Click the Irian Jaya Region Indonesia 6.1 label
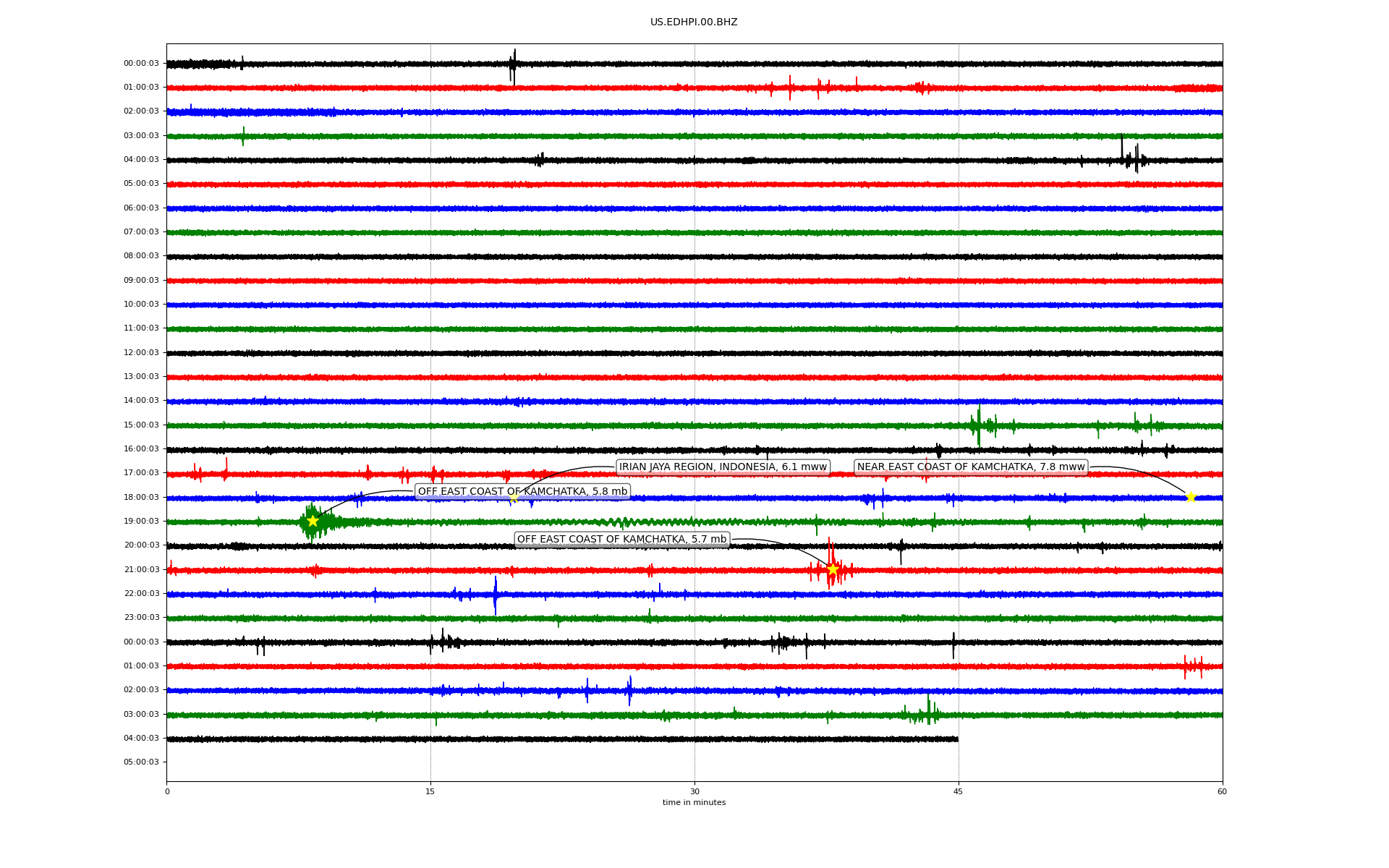 coord(722,467)
